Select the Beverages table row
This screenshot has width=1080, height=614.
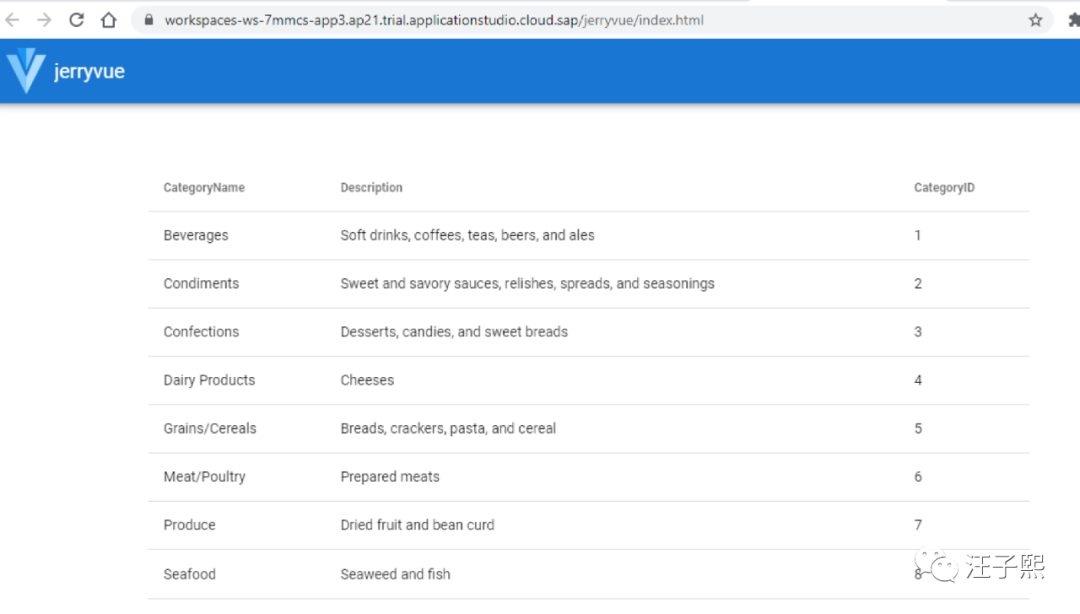point(196,236)
